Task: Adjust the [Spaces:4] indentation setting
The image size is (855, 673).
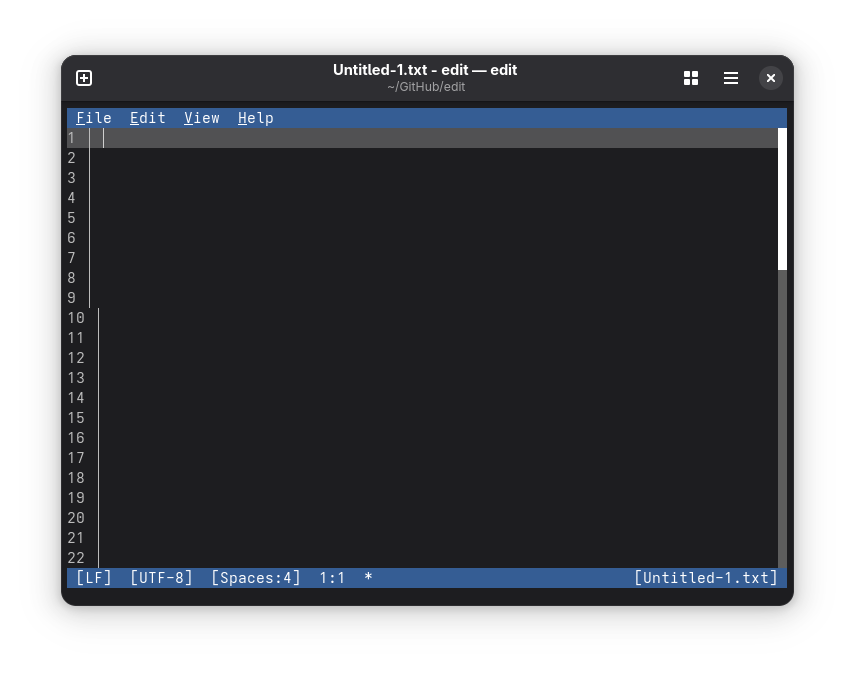Action: pos(256,578)
